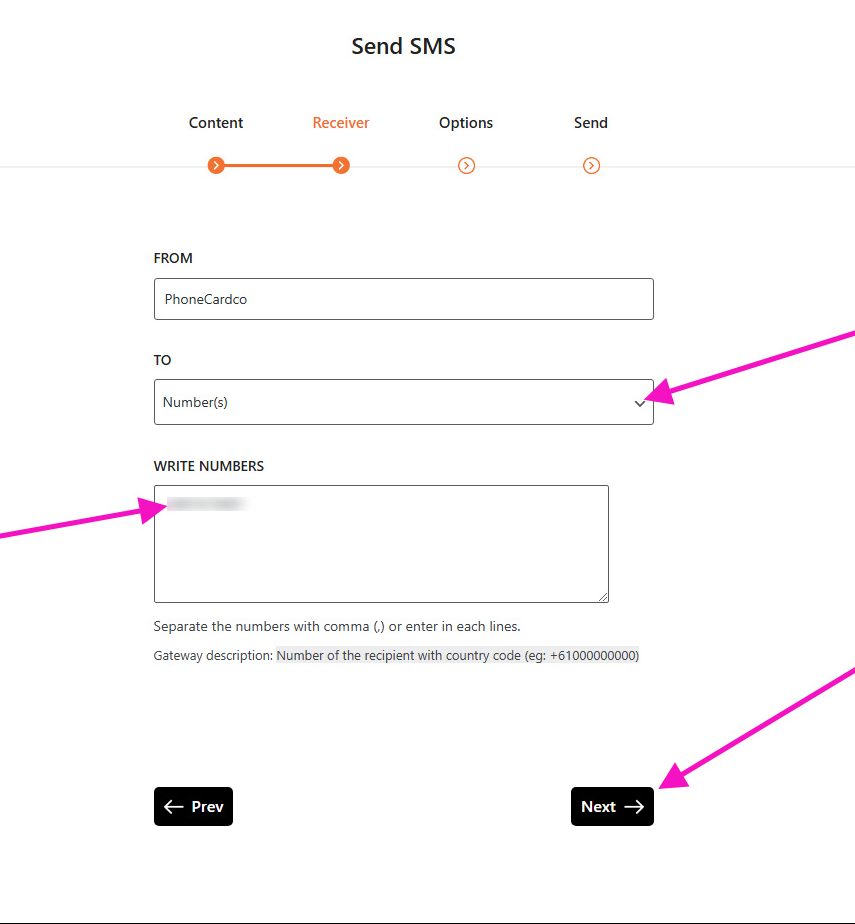Expand the TO dropdown chevron
Image resolution: width=855 pixels, height=924 pixels.
pyautogui.click(x=639, y=404)
